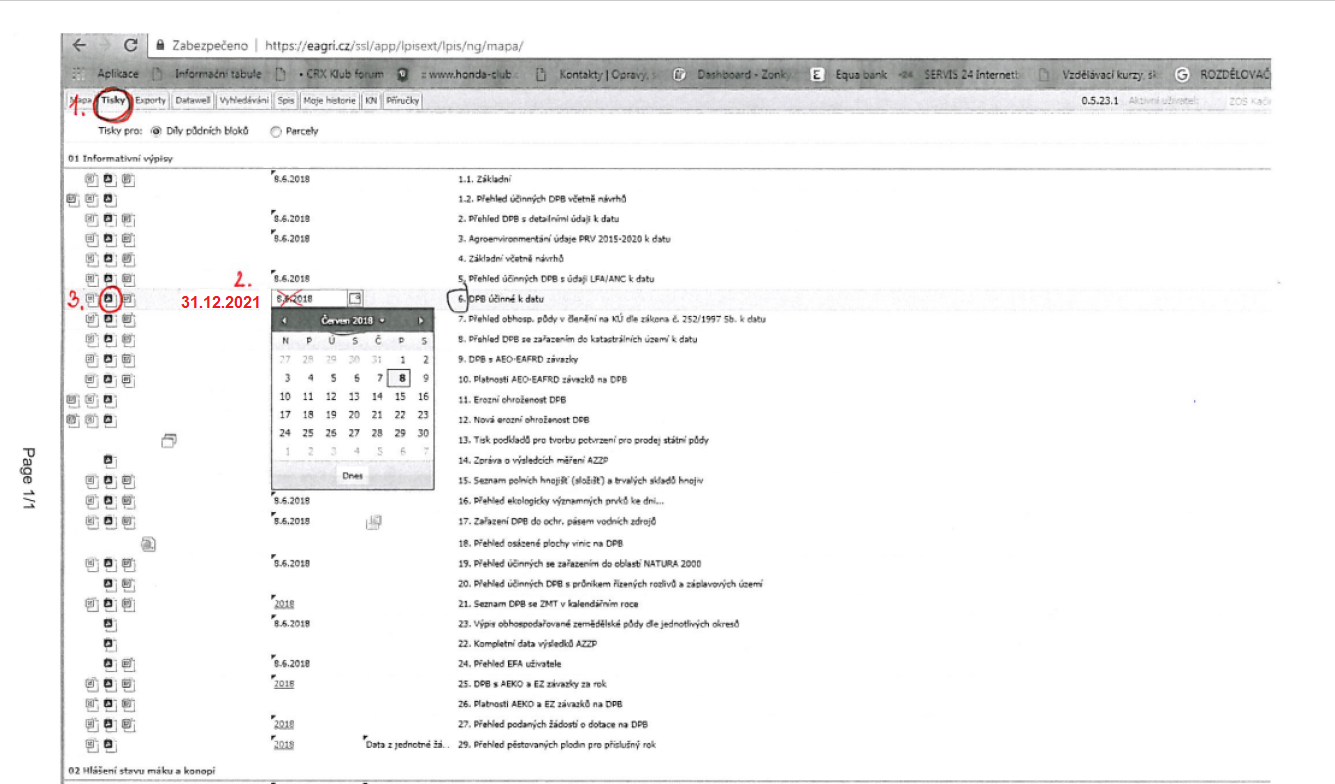Viewport: 1335px width, 784px height.
Task: Click the PDF icon for row 6 DPB účinné k datu
Action: click(x=109, y=299)
